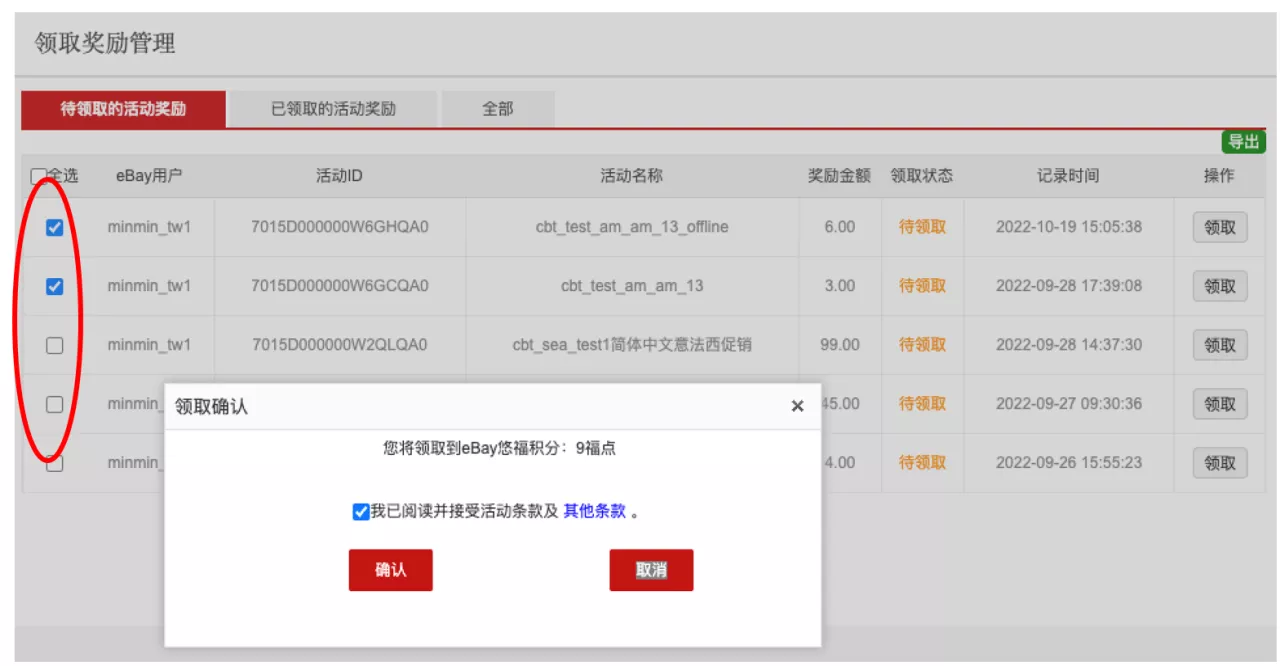The height and width of the screenshot is (666, 1280).
Task: Click the 取消 cancel button
Action: click(651, 569)
